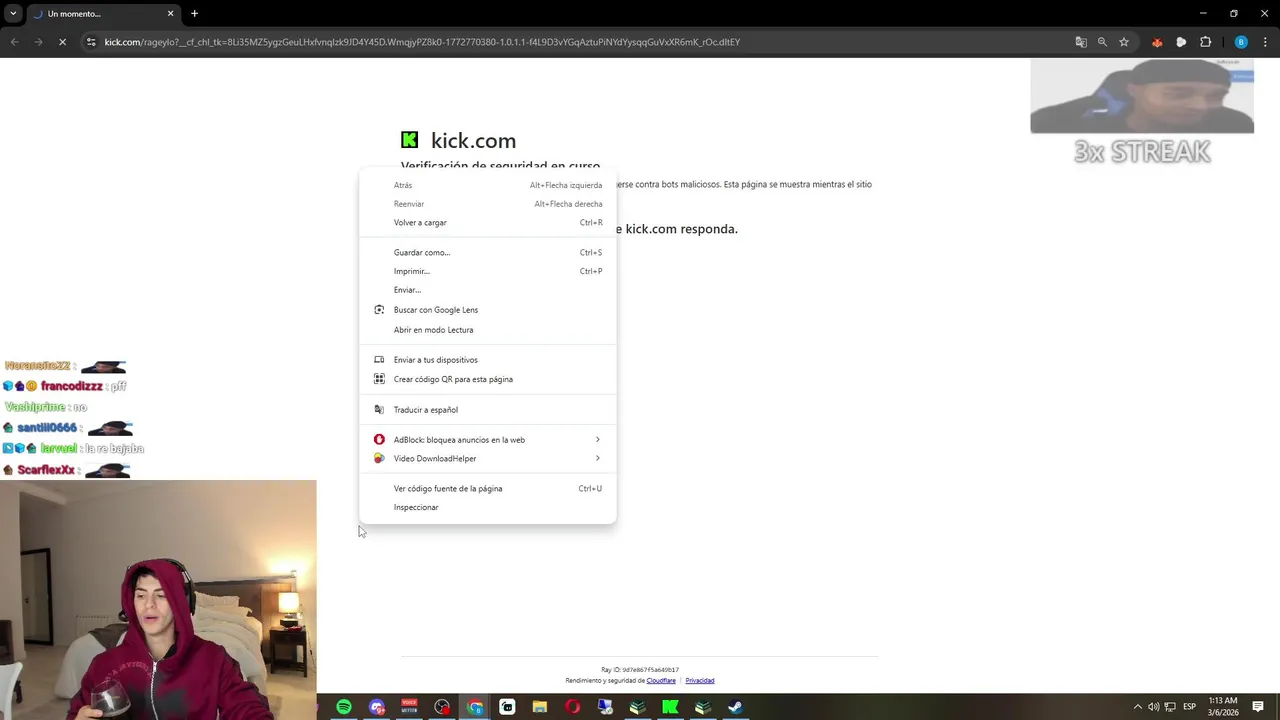Open the red fox extension icon
Viewport: 1280px width, 720px height.
tap(1157, 42)
